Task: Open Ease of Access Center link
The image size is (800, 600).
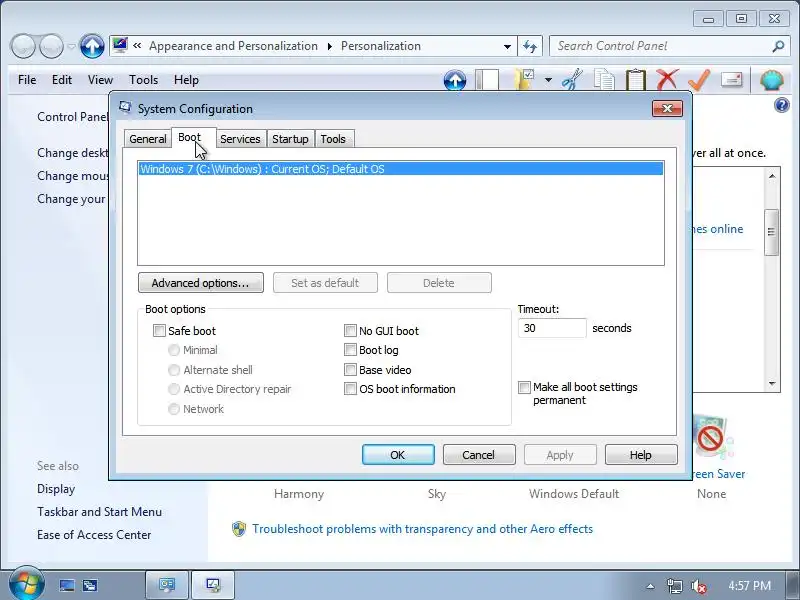Action: (94, 535)
